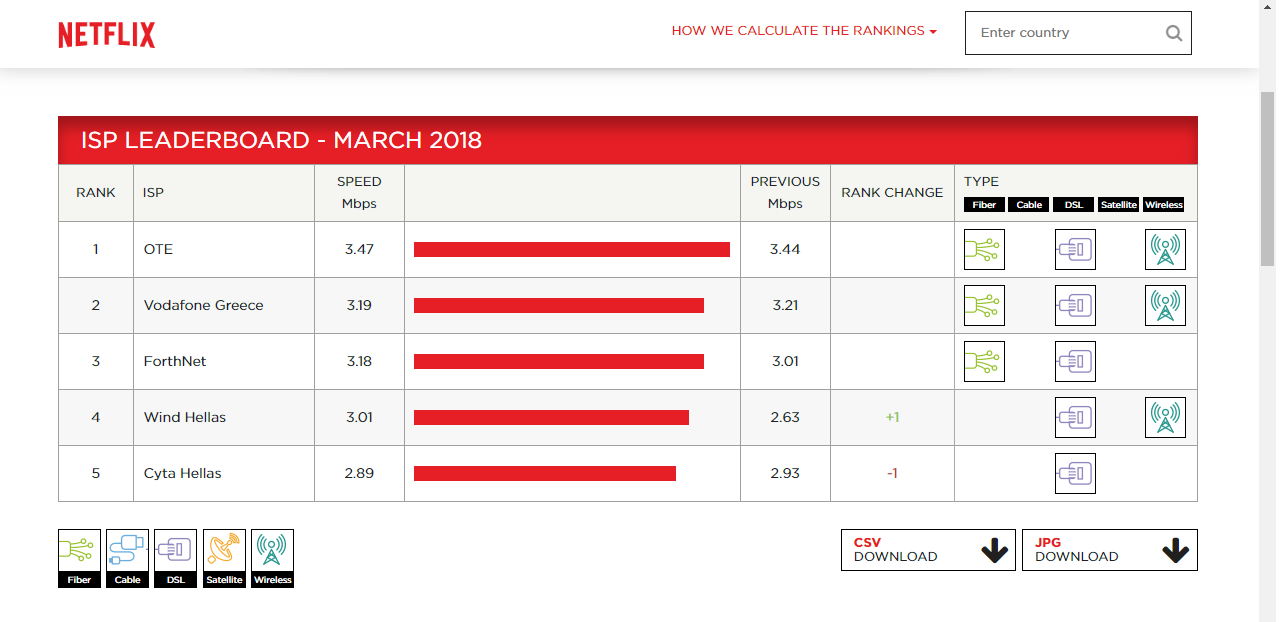Click the search magnifier icon
This screenshot has height=622, width=1280.
(x=1174, y=33)
